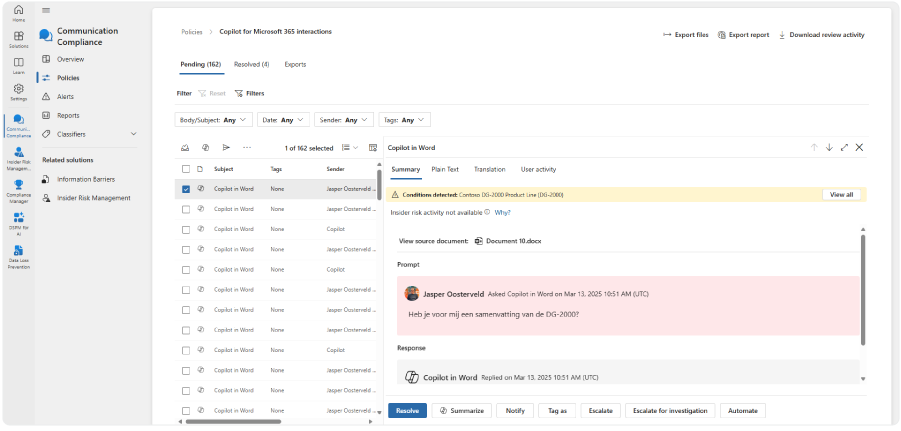Click View all conditions button
This screenshot has height=431, width=901.
[841, 195]
